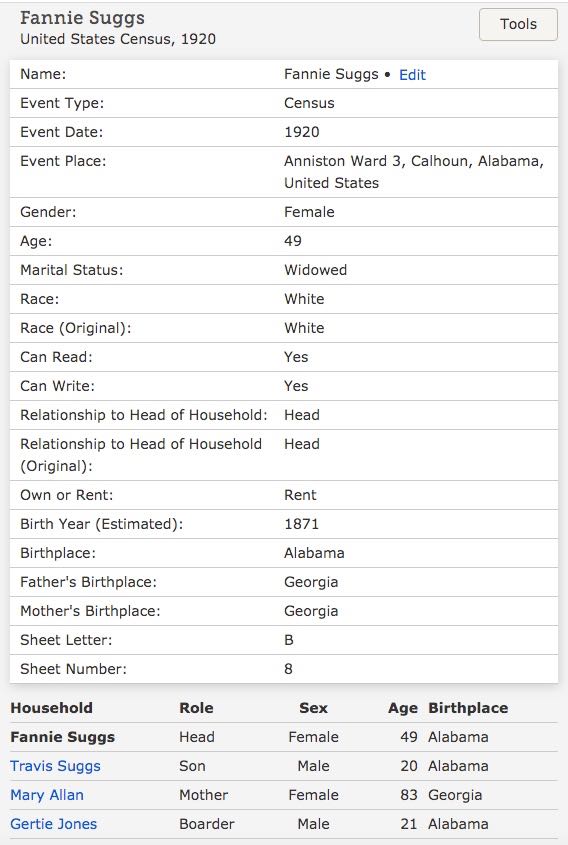Viewport: 568px width, 845px height.
Task: Open the Tools button
Action: coord(518,24)
